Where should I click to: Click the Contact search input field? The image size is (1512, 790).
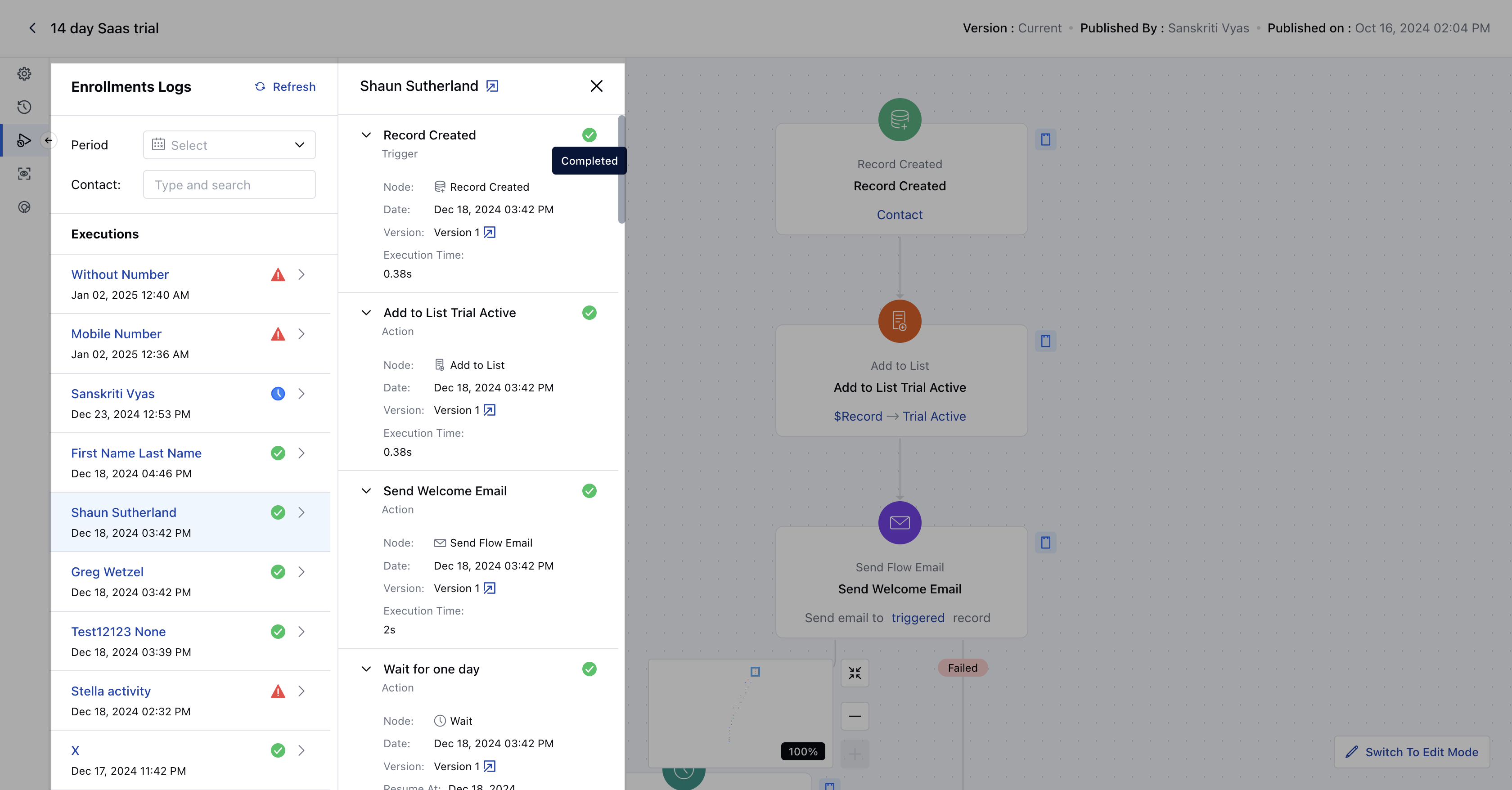pyautogui.click(x=229, y=185)
